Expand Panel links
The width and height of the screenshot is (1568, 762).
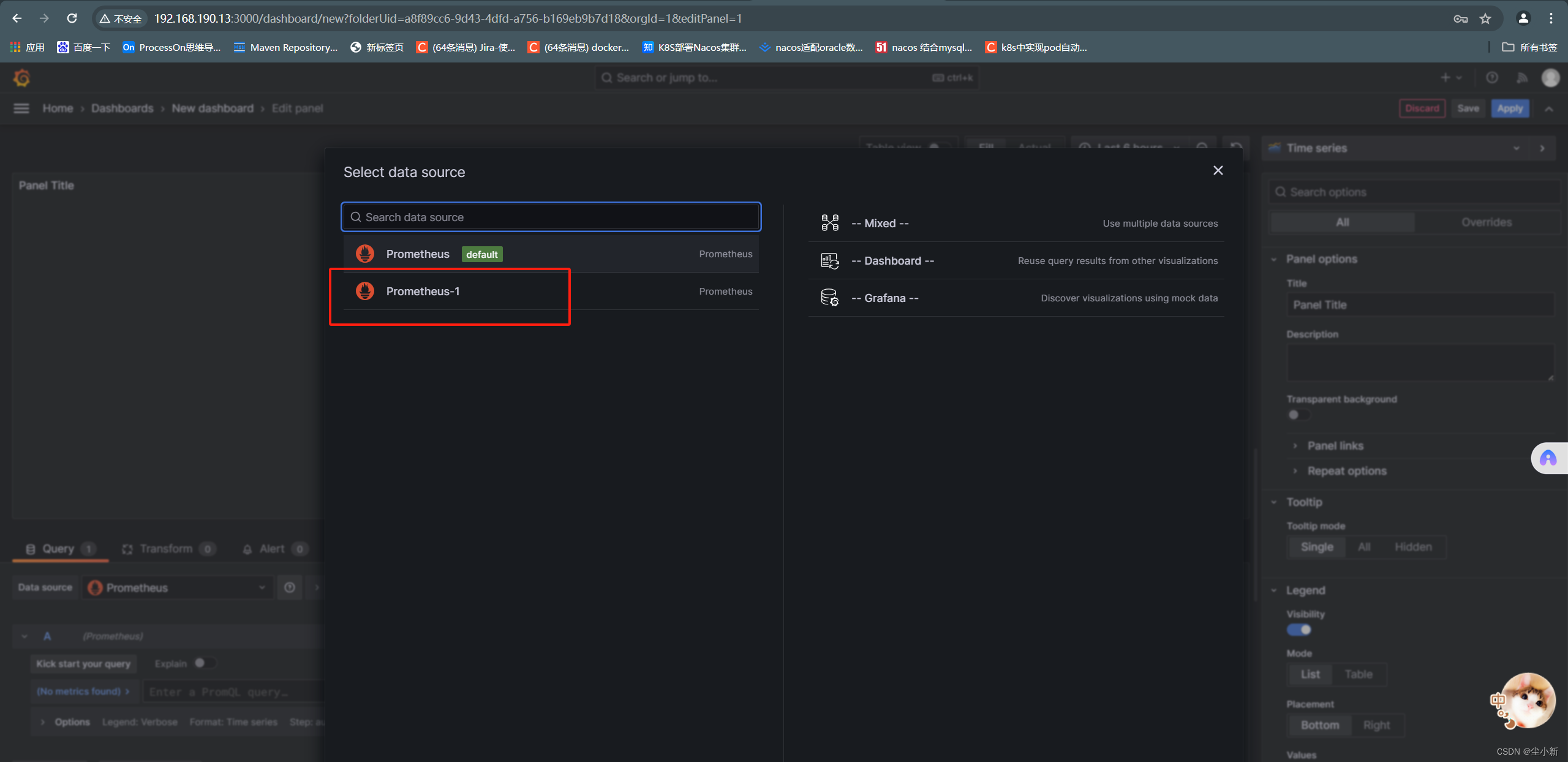(1335, 446)
